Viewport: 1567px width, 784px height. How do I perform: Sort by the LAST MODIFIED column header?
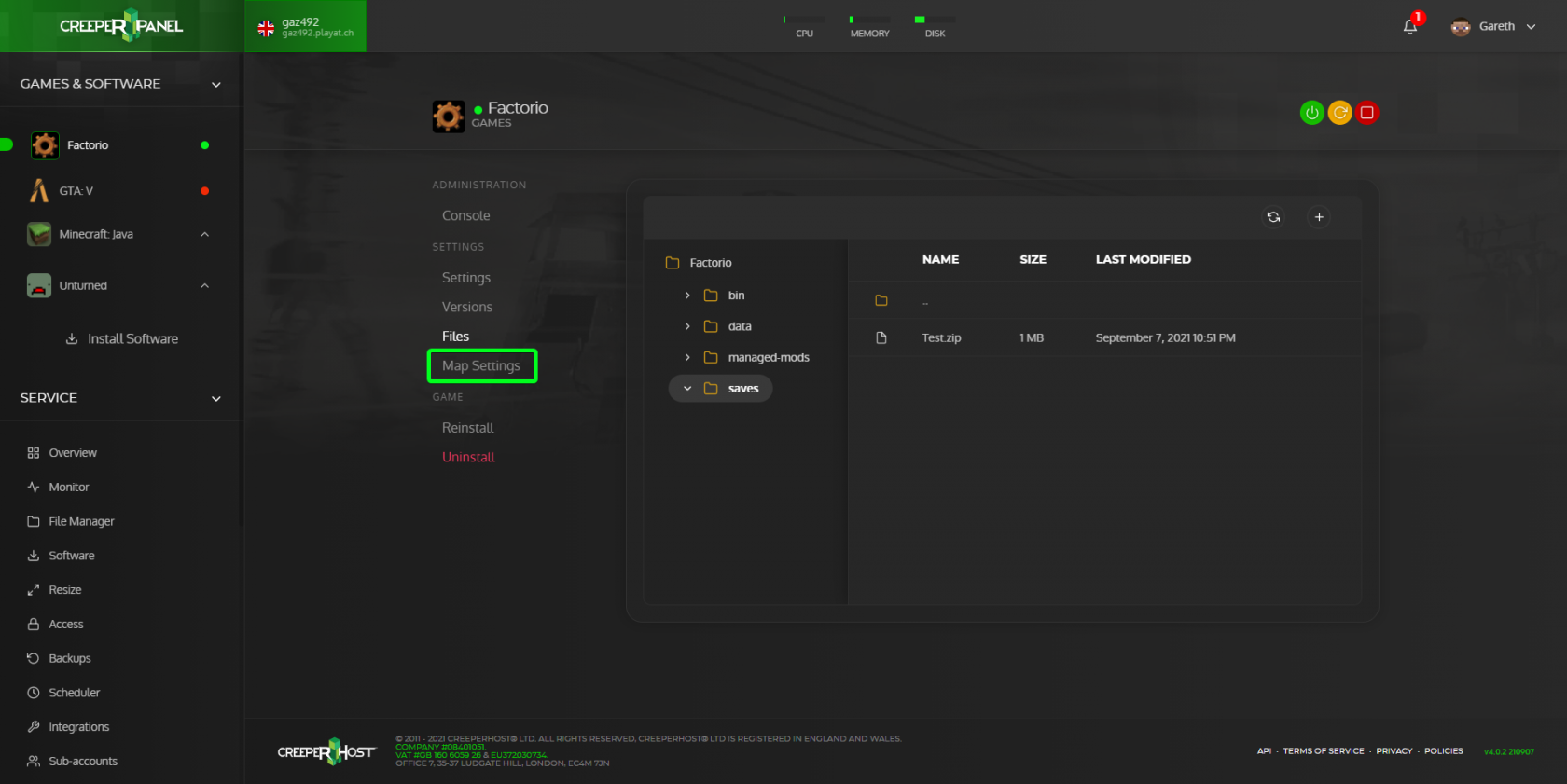coord(1143,260)
